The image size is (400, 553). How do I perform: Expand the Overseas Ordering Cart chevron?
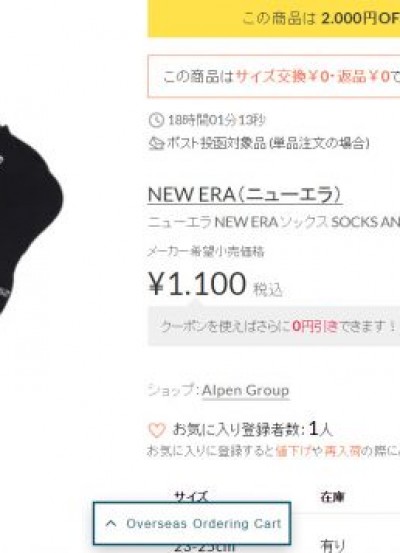(111, 523)
